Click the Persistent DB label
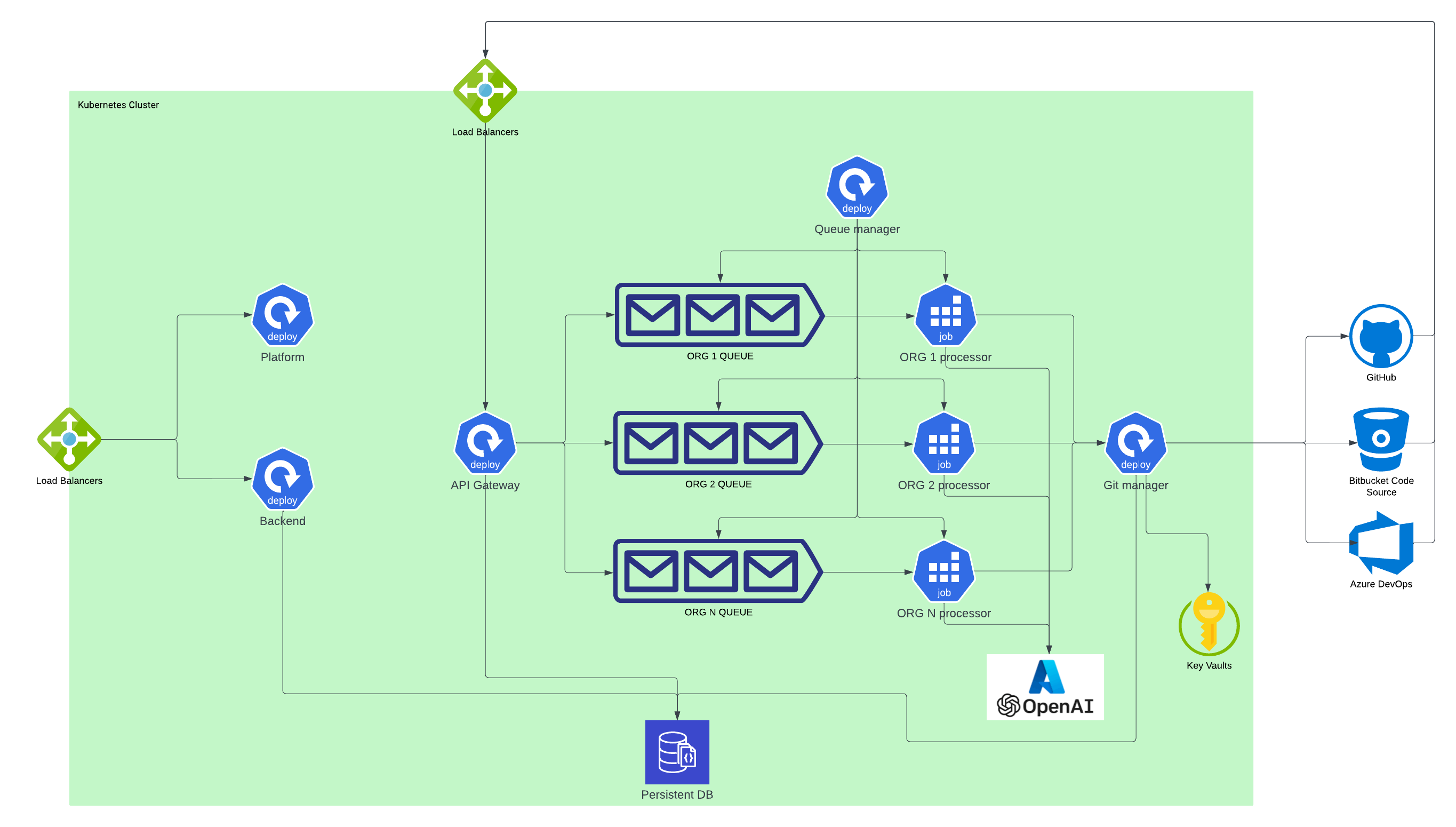Viewport: 1456px width, 827px height. (677, 794)
